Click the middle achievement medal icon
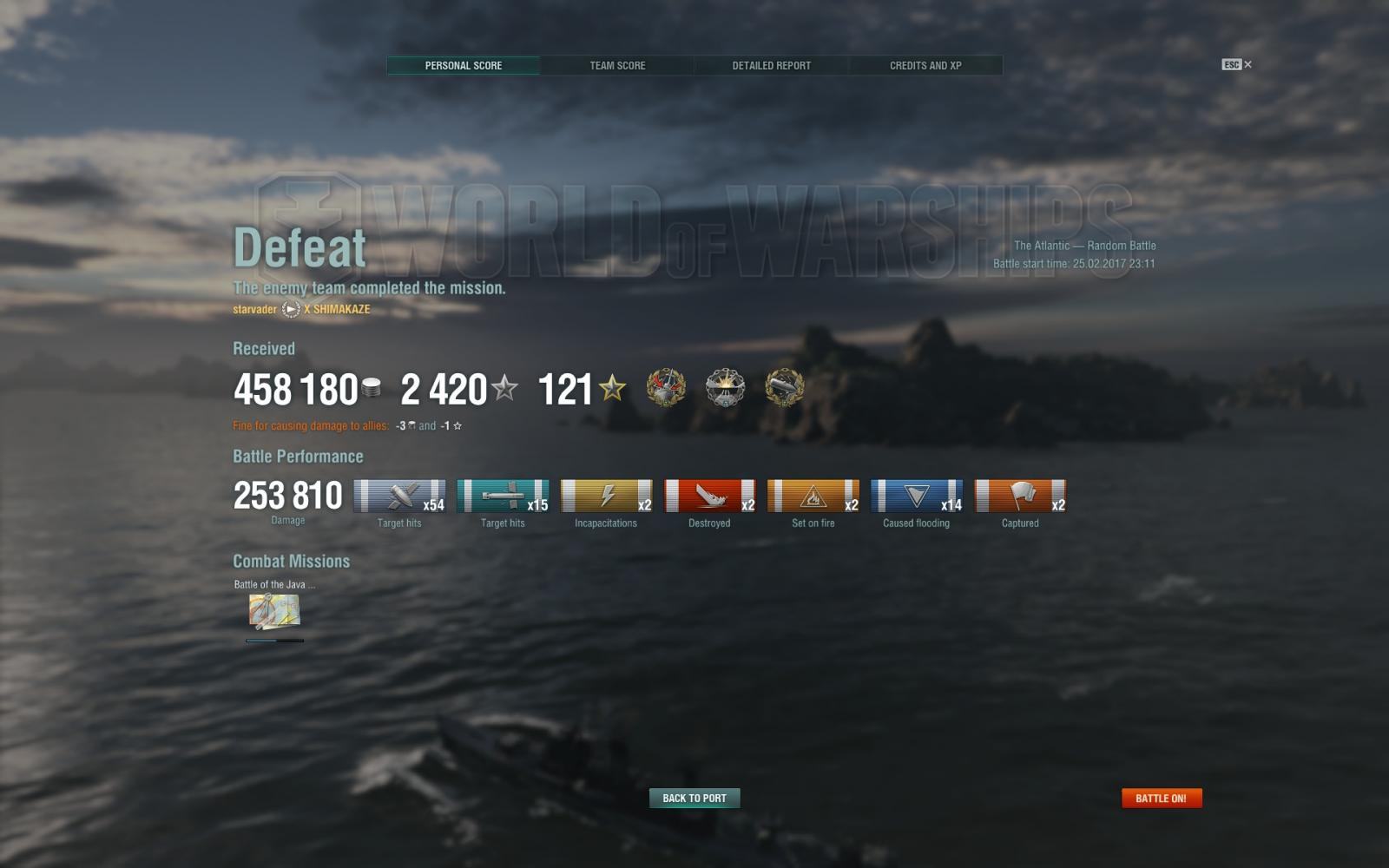1389x868 pixels. [725, 388]
